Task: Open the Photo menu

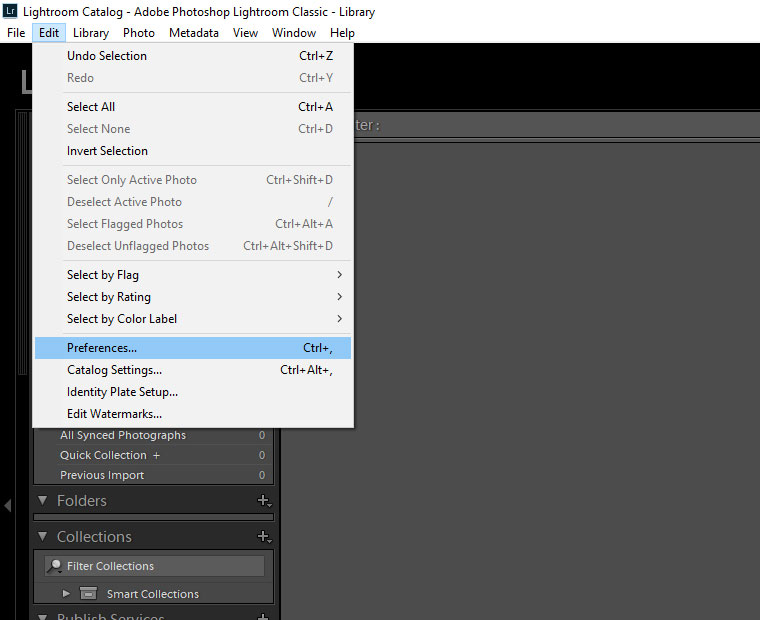Action: pyautogui.click(x=139, y=33)
